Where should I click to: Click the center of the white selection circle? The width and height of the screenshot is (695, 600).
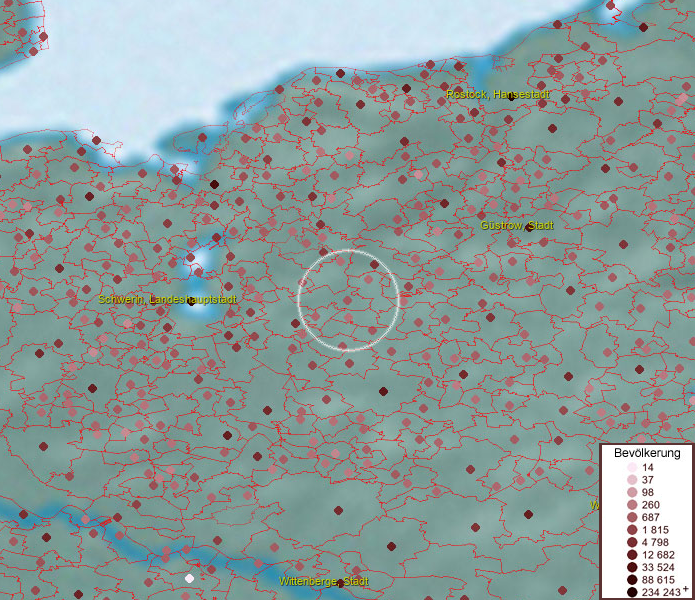coord(349,300)
